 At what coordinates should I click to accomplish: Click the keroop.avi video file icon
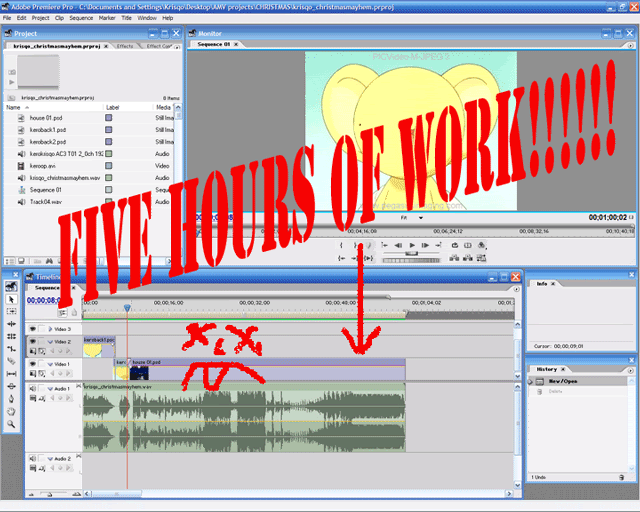(x=21, y=166)
